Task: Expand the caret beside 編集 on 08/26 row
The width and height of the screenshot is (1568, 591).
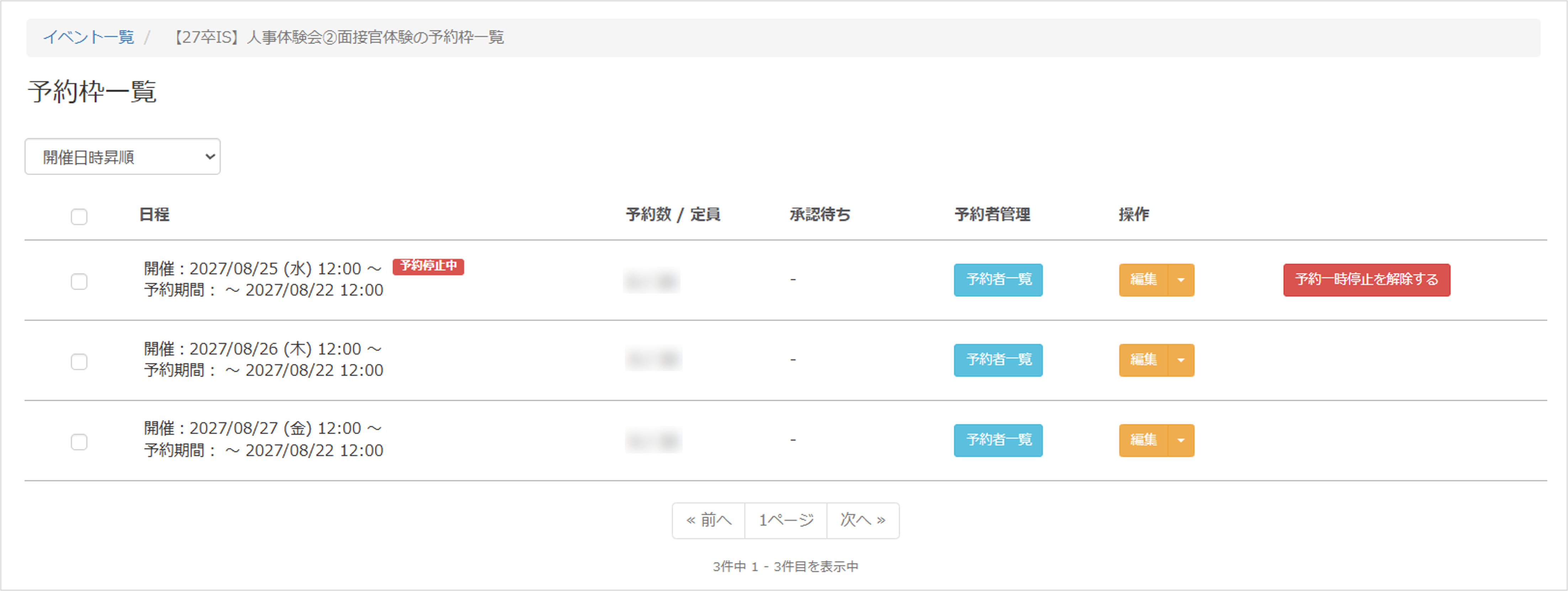Action: [x=1181, y=360]
